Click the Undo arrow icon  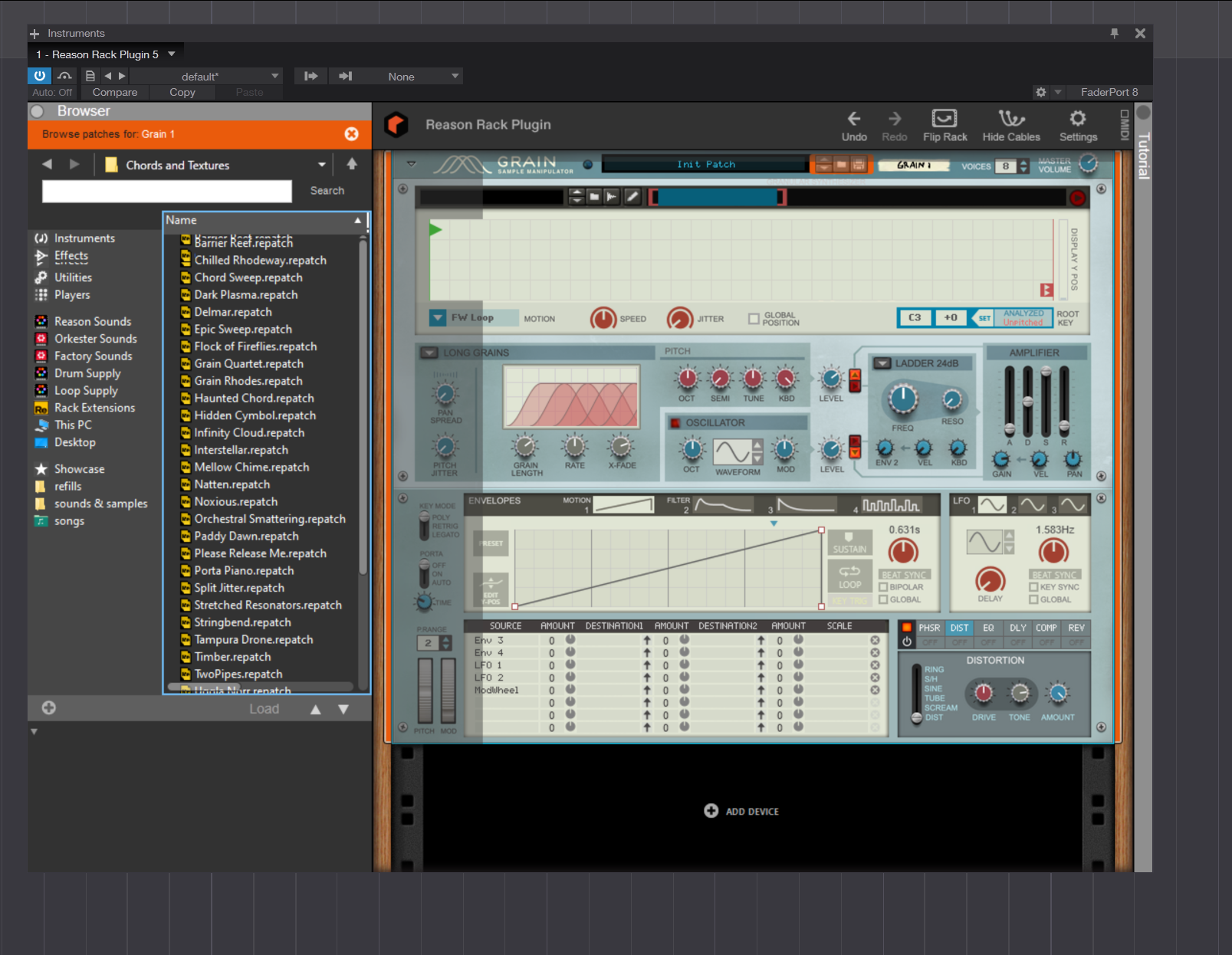tap(853, 118)
